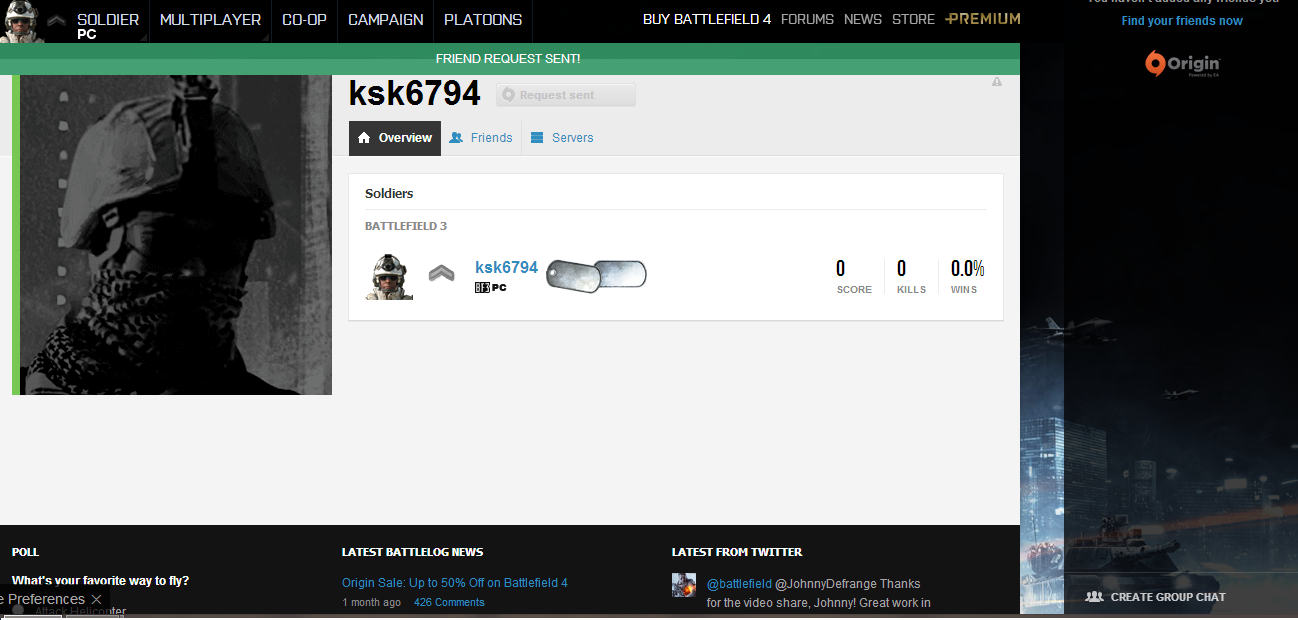Image resolution: width=1298 pixels, height=620 pixels.
Task: Click the KILLS stat value
Action: click(901, 268)
